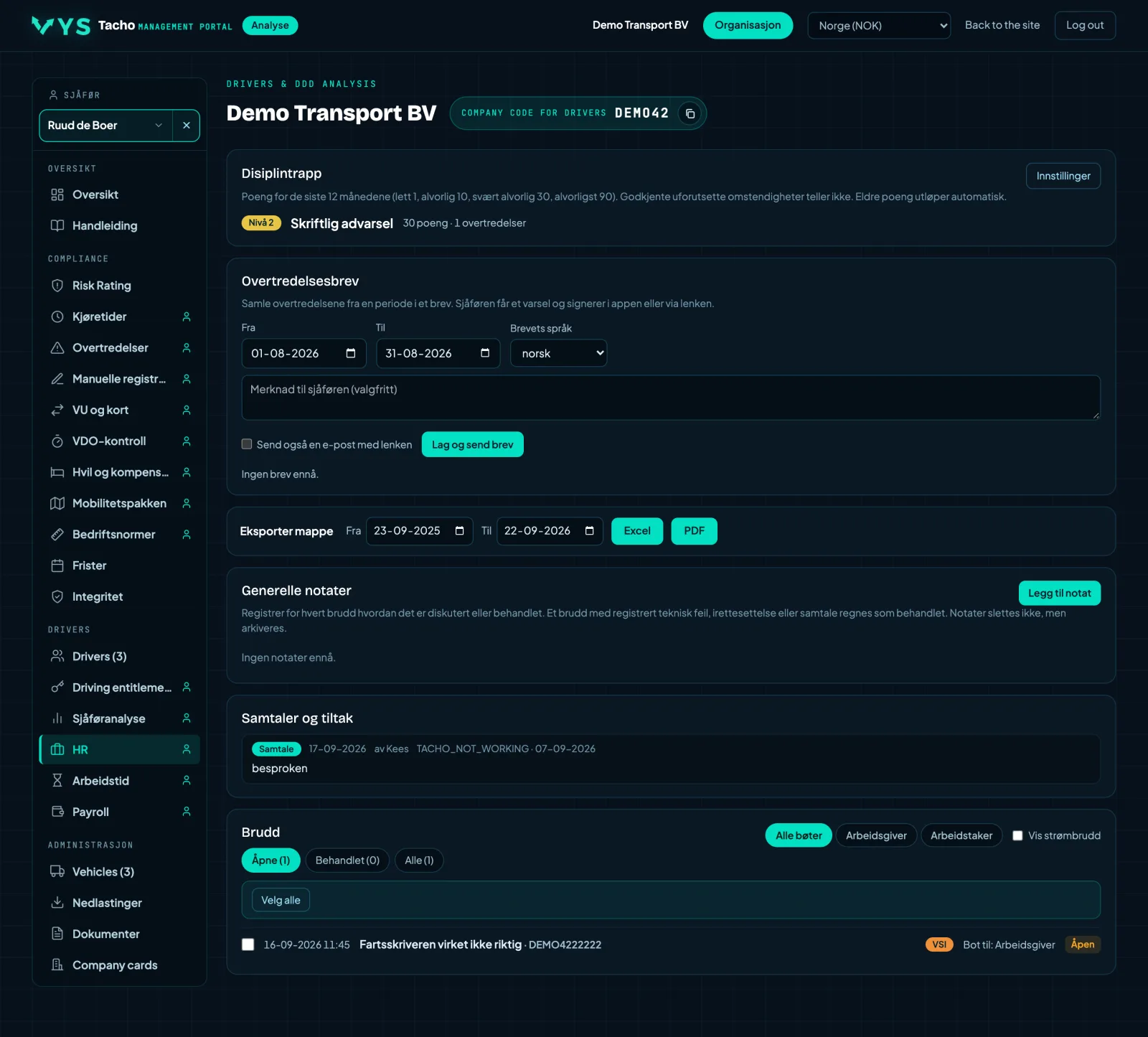
Task: Click the Payroll wallet icon
Action: point(57,812)
